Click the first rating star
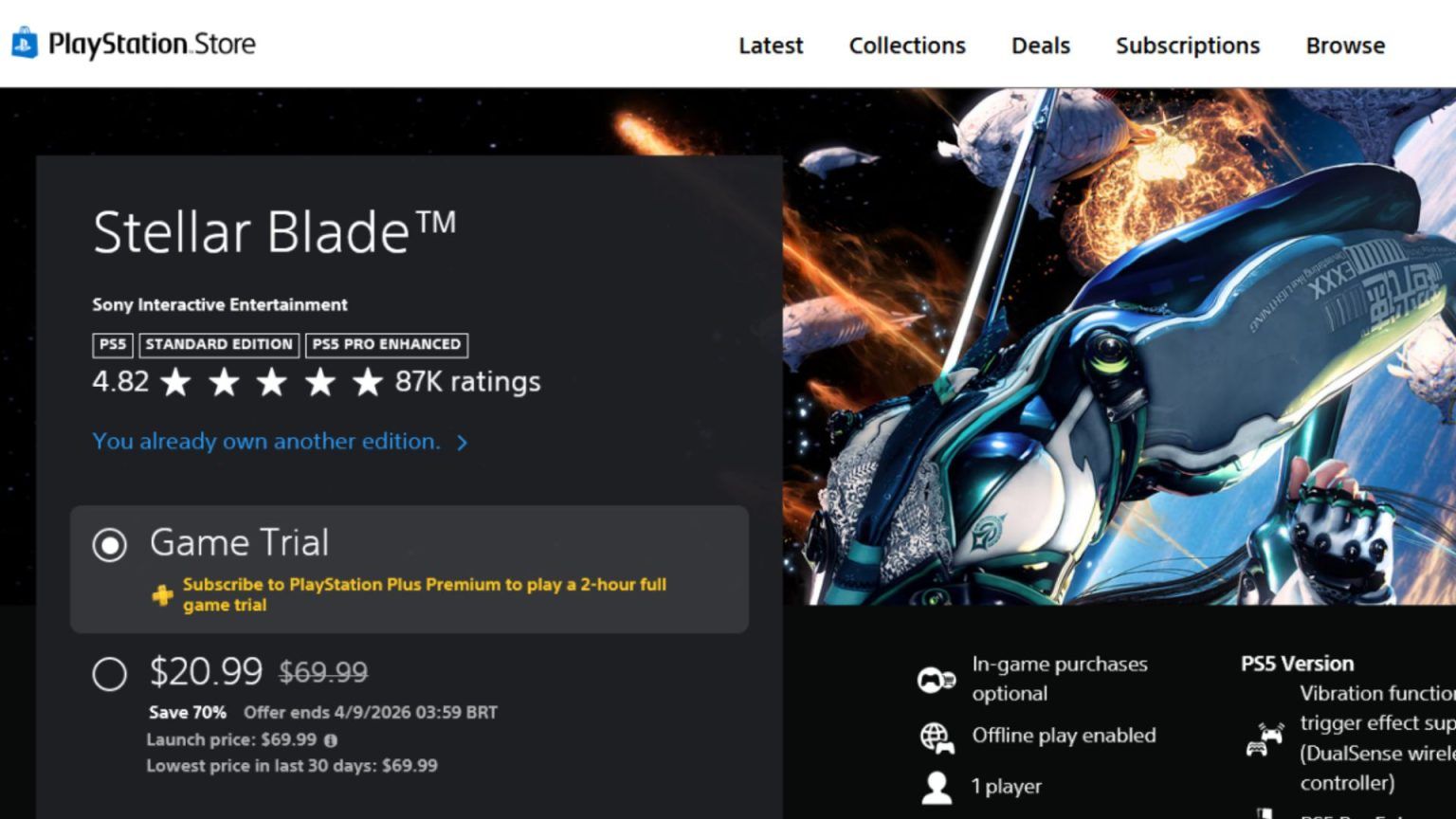Viewport: 1456px width, 819px height. (x=175, y=382)
